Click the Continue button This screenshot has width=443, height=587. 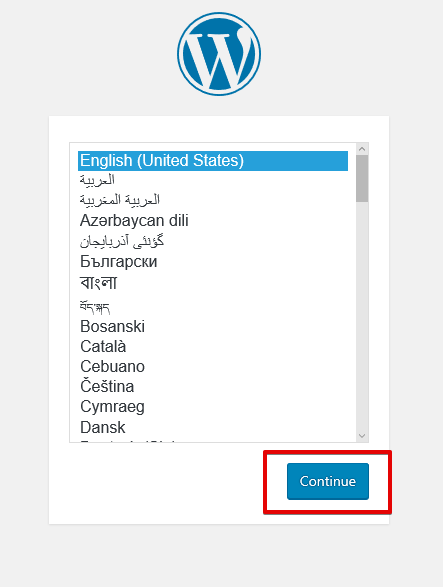click(328, 481)
